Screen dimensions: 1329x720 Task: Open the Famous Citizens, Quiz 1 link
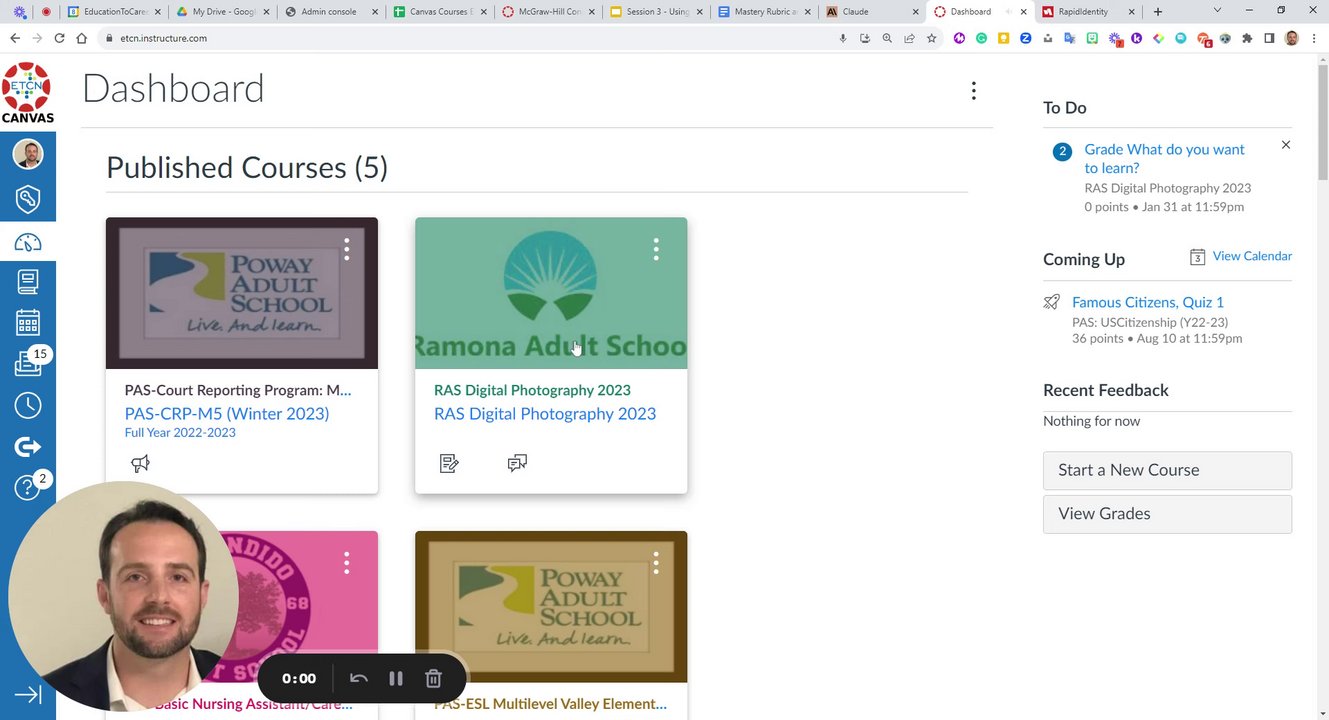pos(1148,302)
